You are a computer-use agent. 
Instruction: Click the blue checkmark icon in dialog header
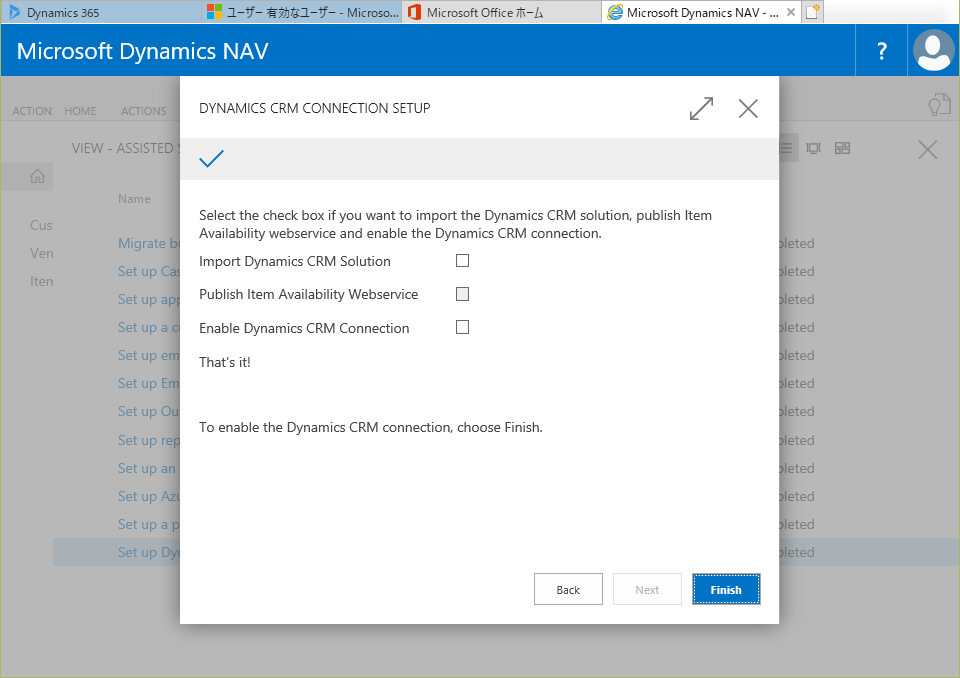(212, 159)
